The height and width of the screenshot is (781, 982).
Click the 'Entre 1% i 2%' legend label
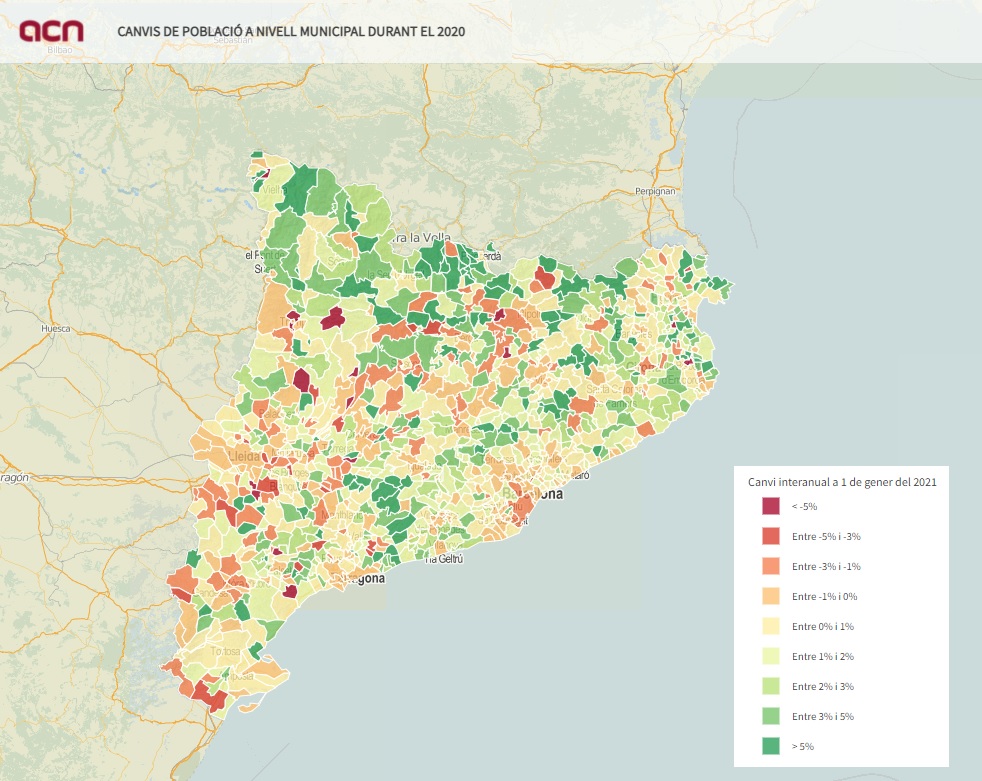tap(822, 657)
